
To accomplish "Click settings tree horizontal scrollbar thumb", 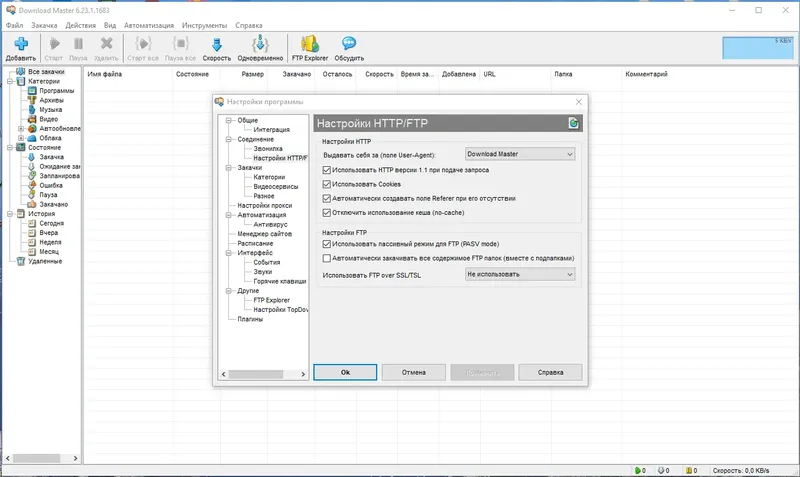I will click(x=256, y=374).
